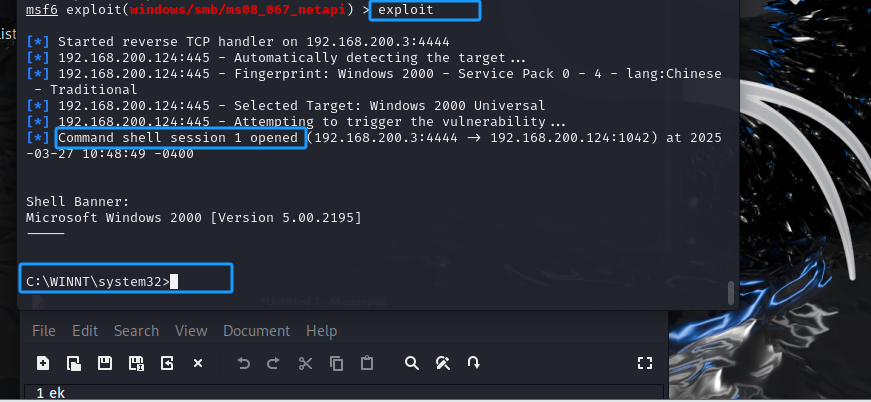
Task: Open the Help menu in Mousepad
Action: tap(322, 331)
